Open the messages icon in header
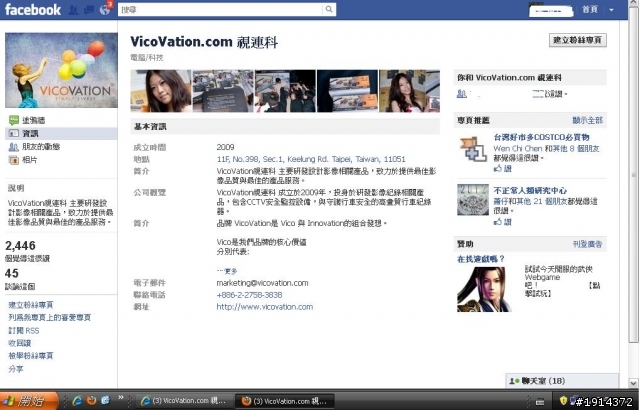 pyautogui.click(x=89, y=10)
